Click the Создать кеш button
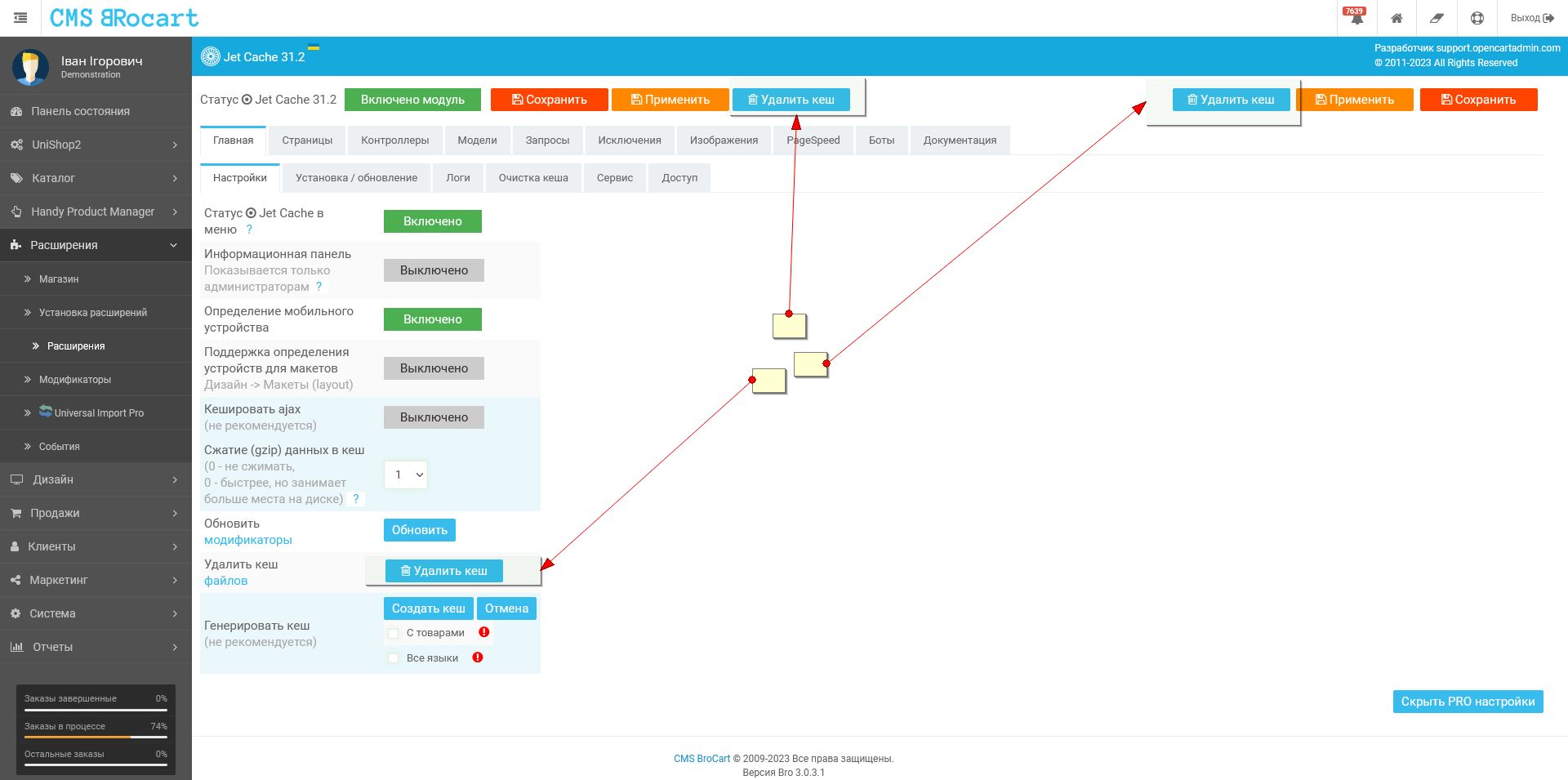 click(x=429, y=608)
